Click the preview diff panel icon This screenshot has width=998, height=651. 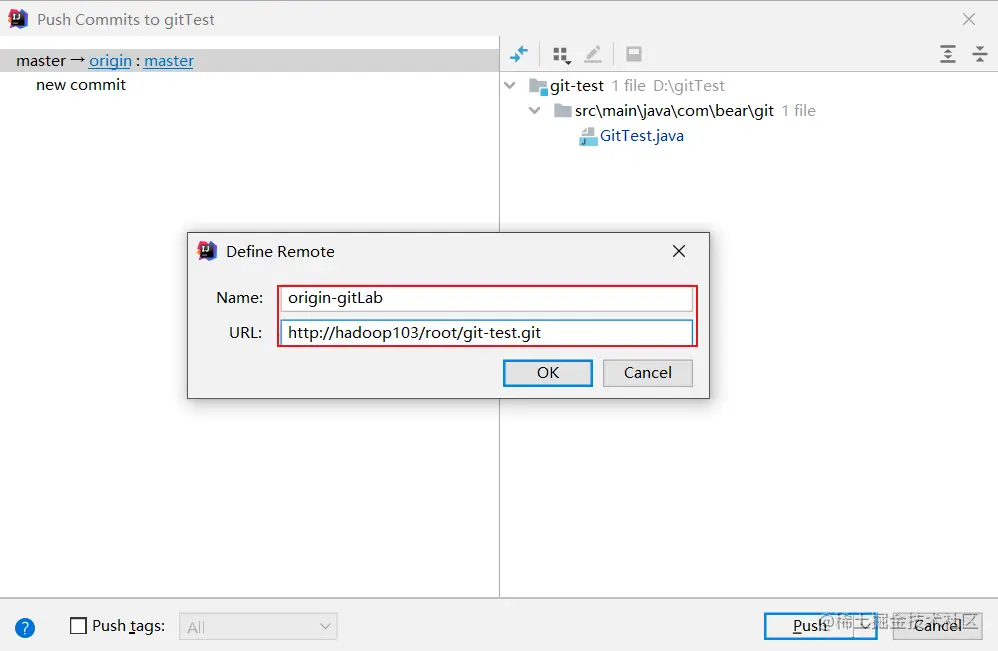click(633, 54)
